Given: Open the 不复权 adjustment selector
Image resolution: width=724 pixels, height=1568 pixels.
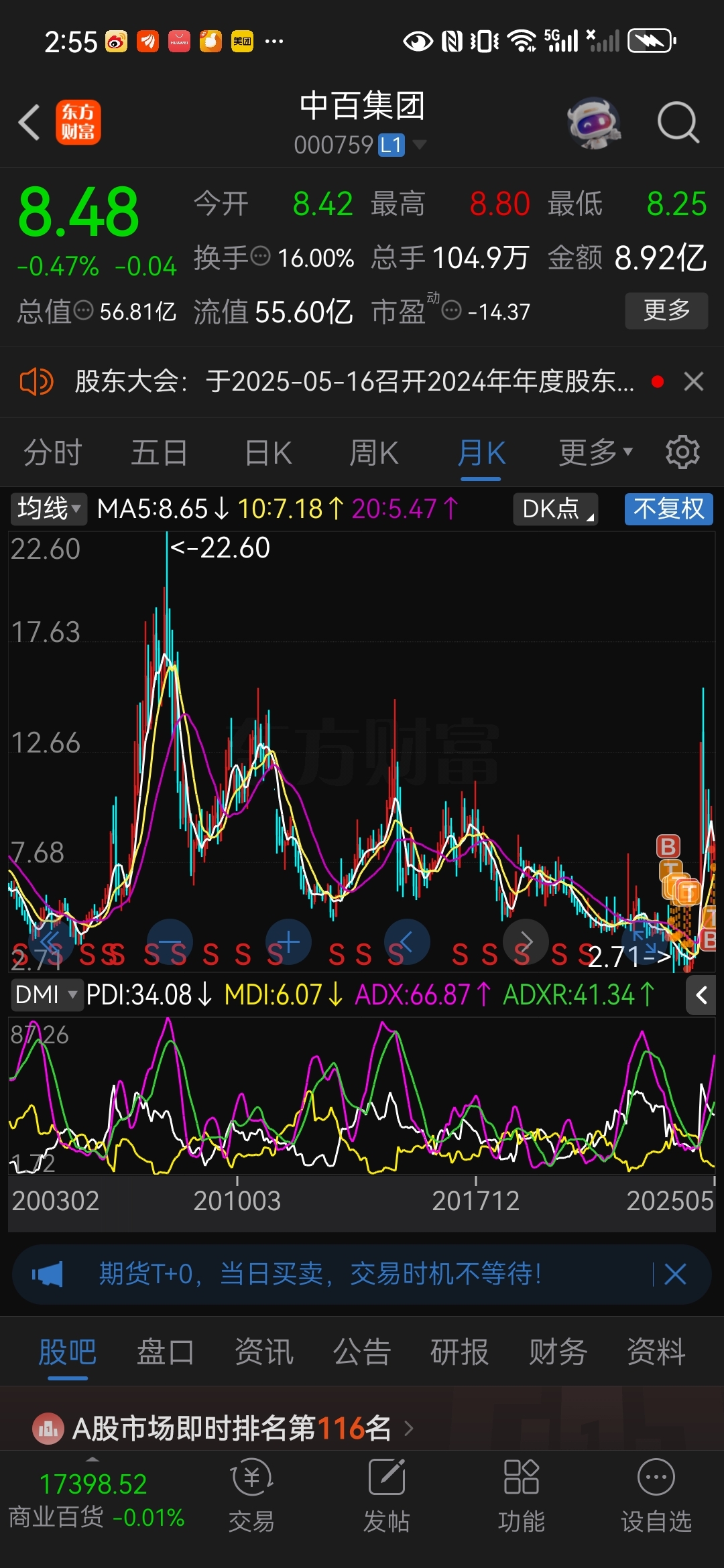Looking at the screenshot, I should pyautogui.click(x=668, y=509).
